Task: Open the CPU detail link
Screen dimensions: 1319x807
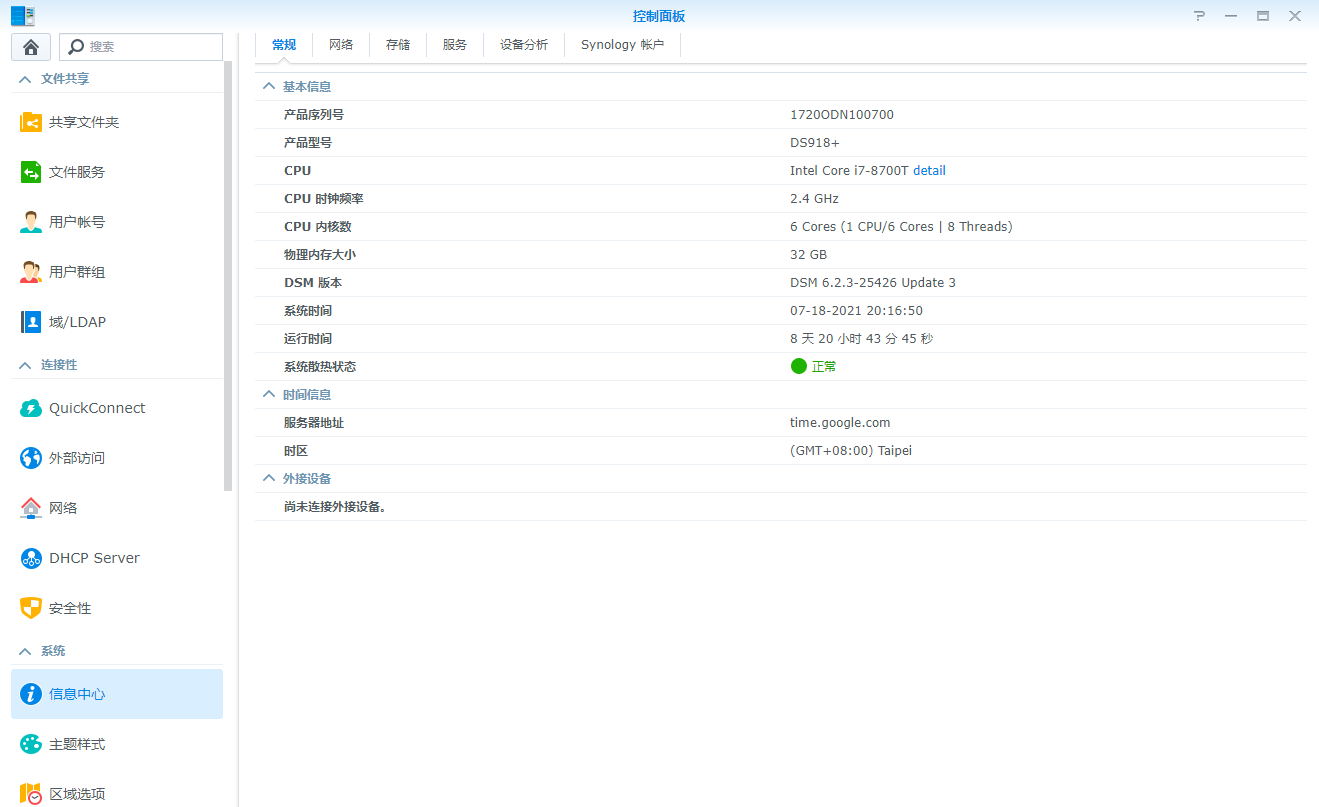Action: (929, 171)
